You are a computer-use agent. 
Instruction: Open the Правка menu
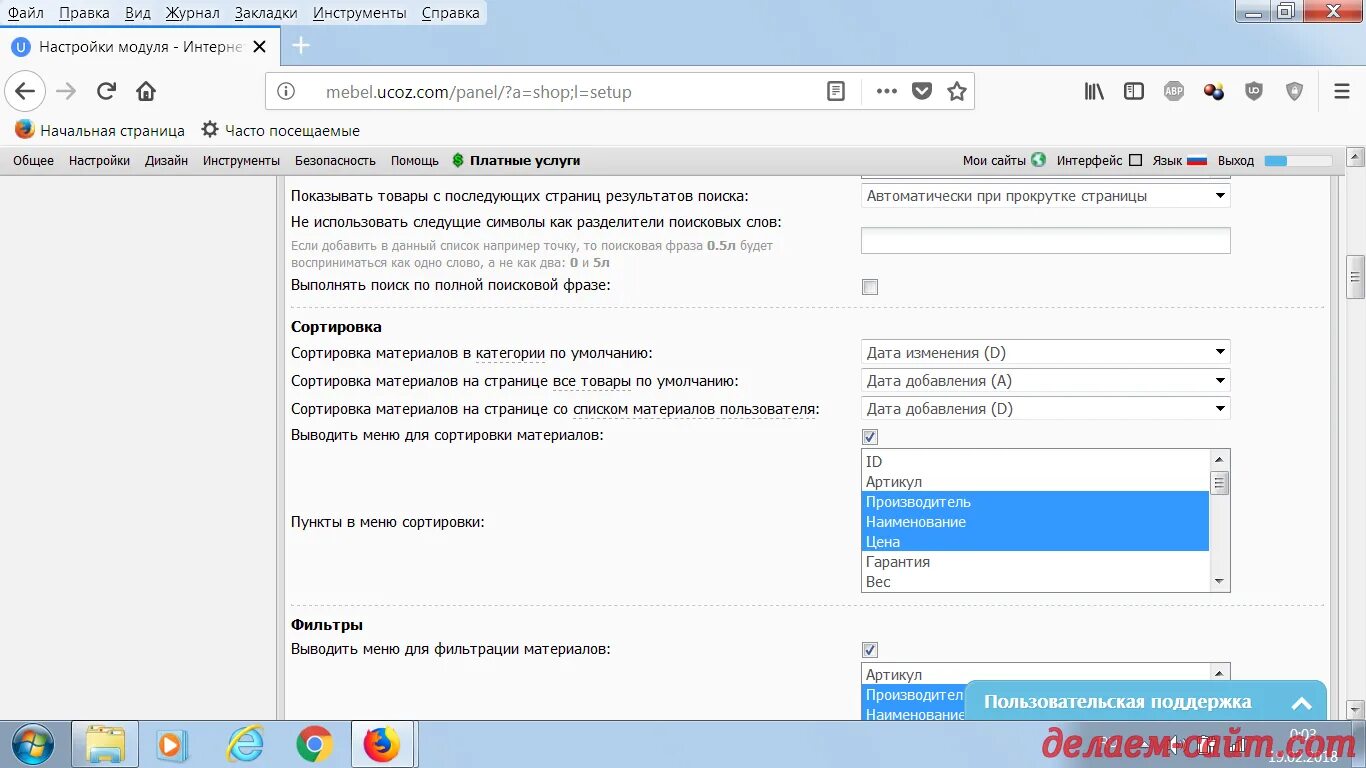tap(84, 13)
